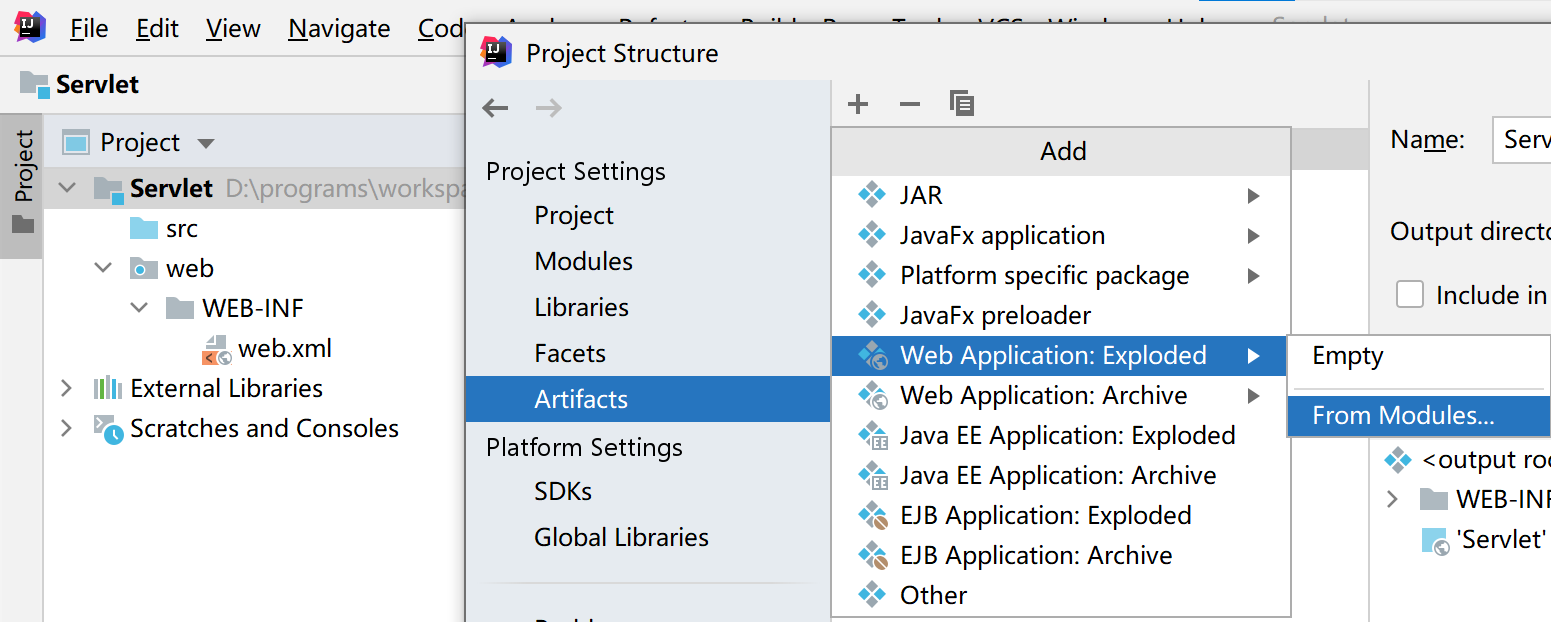Screen dimensions: 1551x622
Task: Click the Copy artifact icon
Action: click(x=961, y=103)
